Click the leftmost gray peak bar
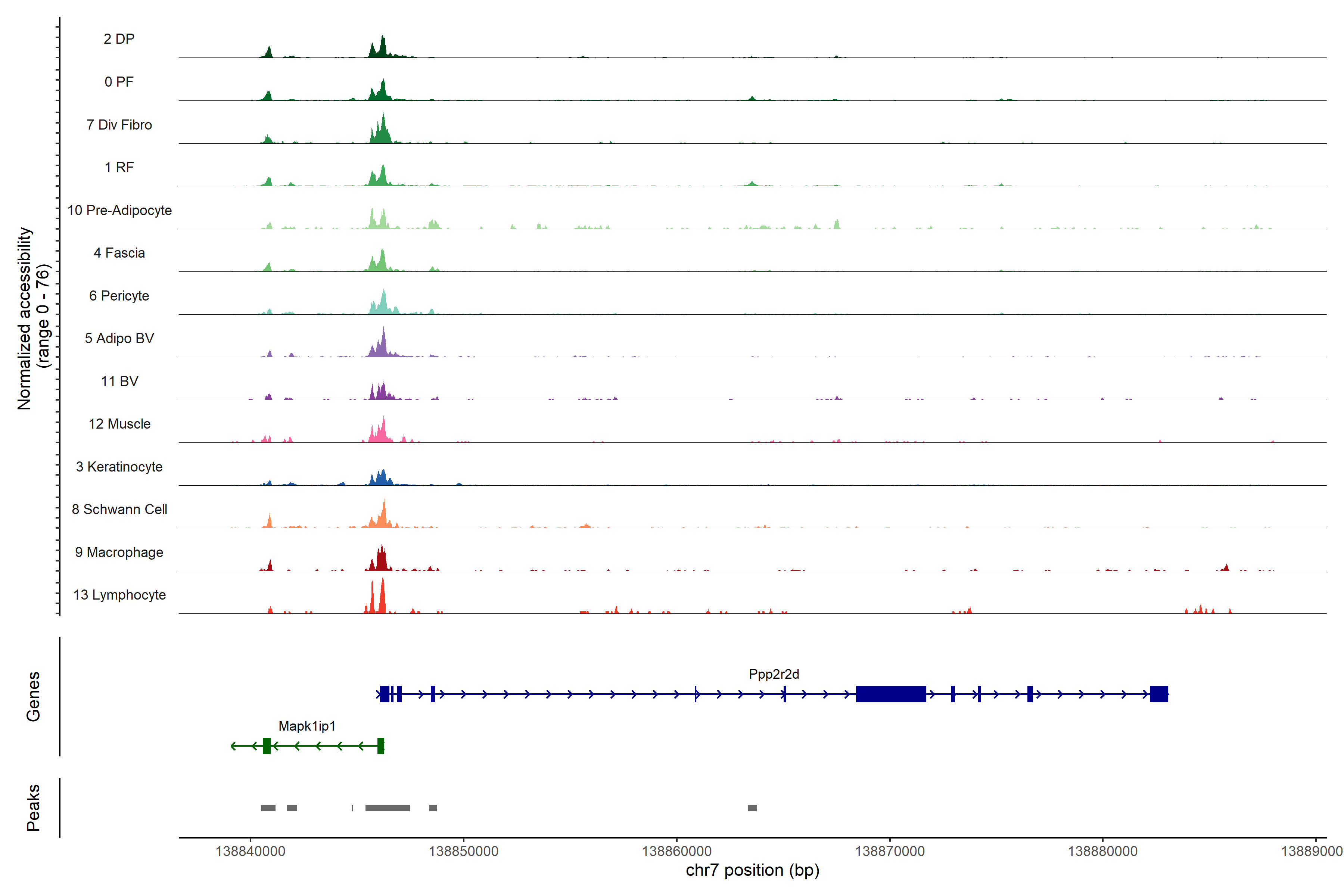1344x896 pixels. point(268,808)
